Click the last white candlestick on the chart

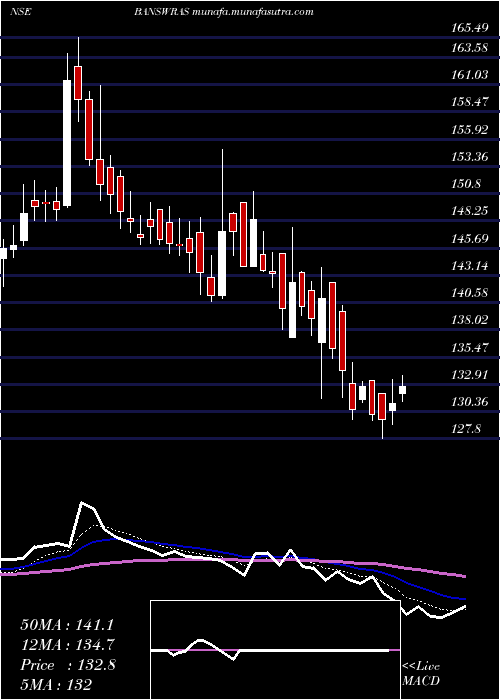tap(402, 390)
